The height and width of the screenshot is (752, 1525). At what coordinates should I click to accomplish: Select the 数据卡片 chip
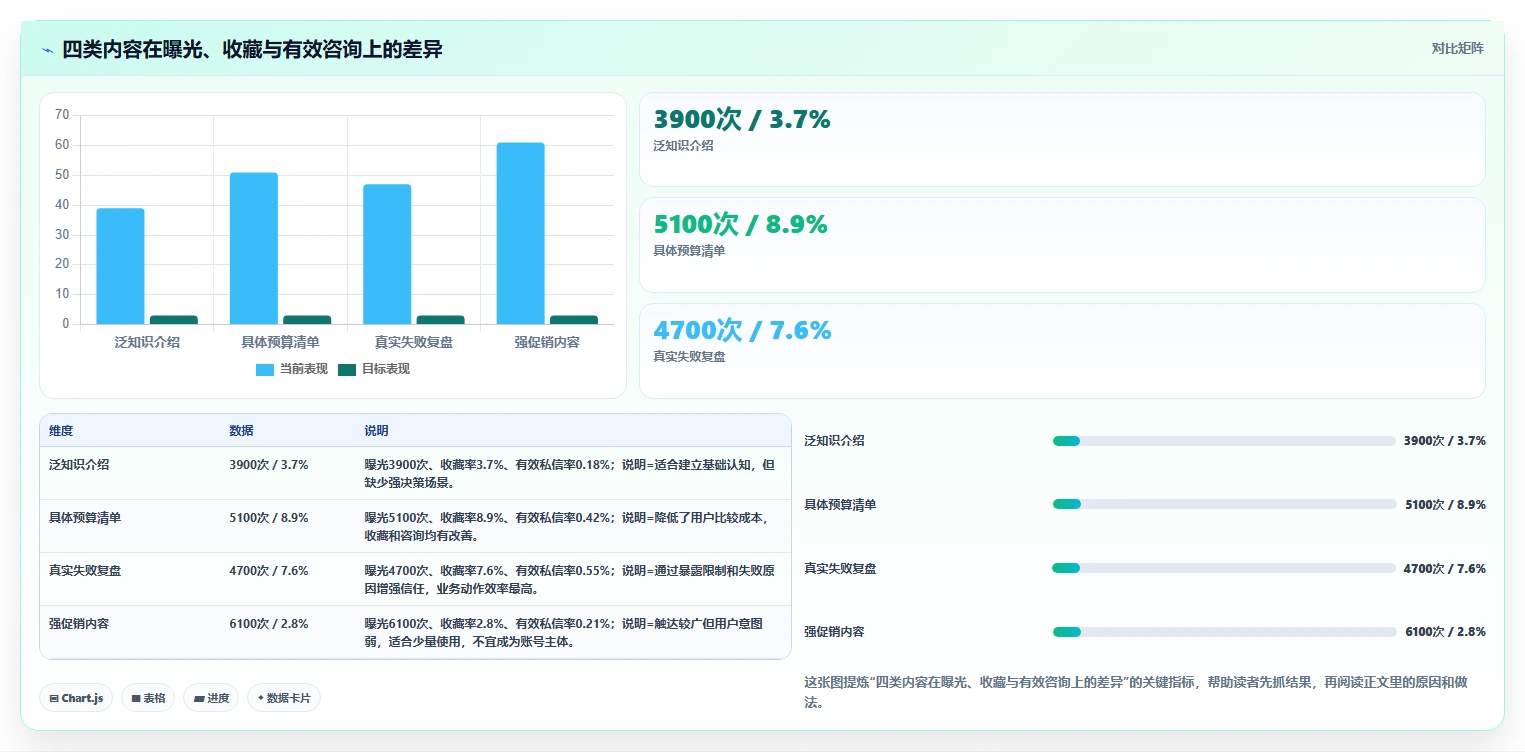pyautogui.click(x=284, y=698)
